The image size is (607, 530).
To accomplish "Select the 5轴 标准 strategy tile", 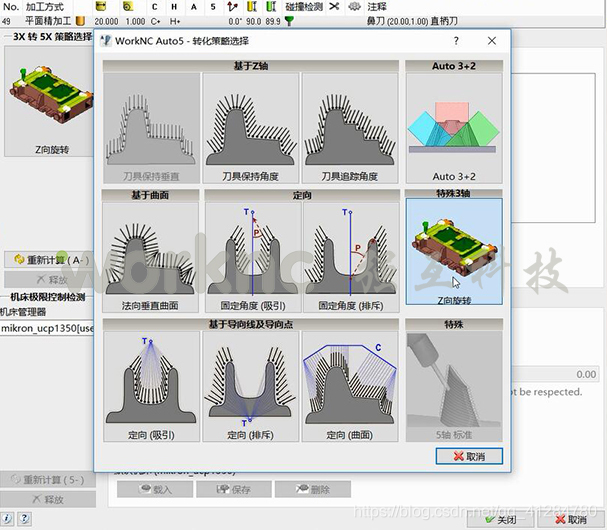I will pos(454,386).
